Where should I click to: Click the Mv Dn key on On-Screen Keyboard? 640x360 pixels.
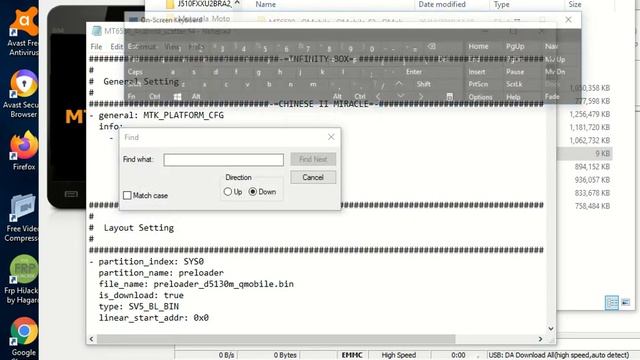(555, 72)
